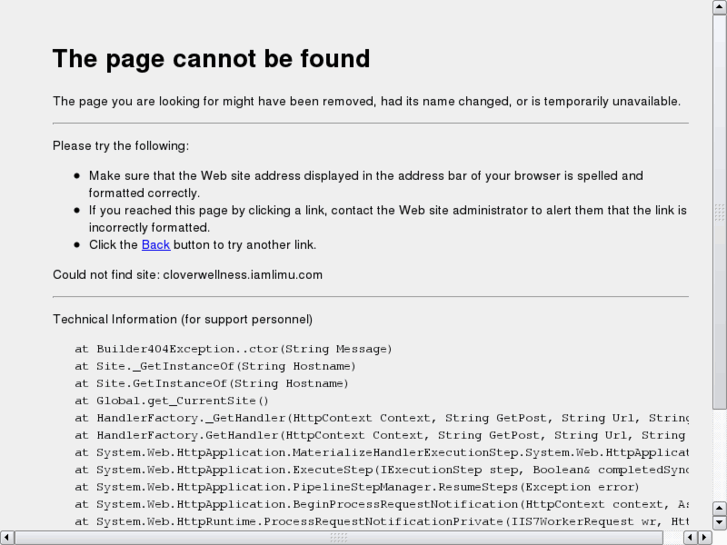727x545 pixels.
Task: Click the left arrow at the horizontal scrollbar's left end
Action: point(7,537)
